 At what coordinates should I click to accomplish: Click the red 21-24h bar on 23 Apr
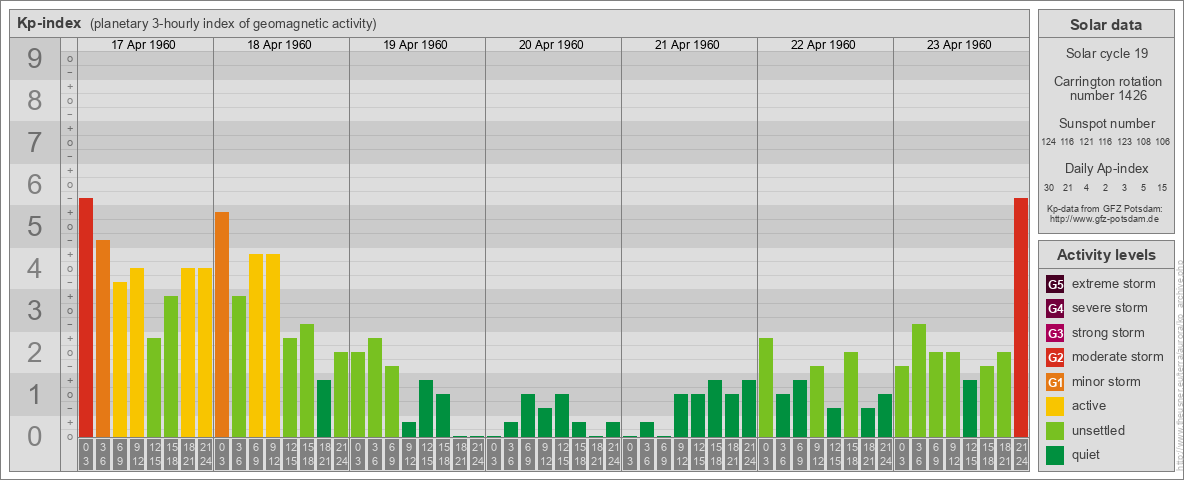click(x=1020, y=317)
